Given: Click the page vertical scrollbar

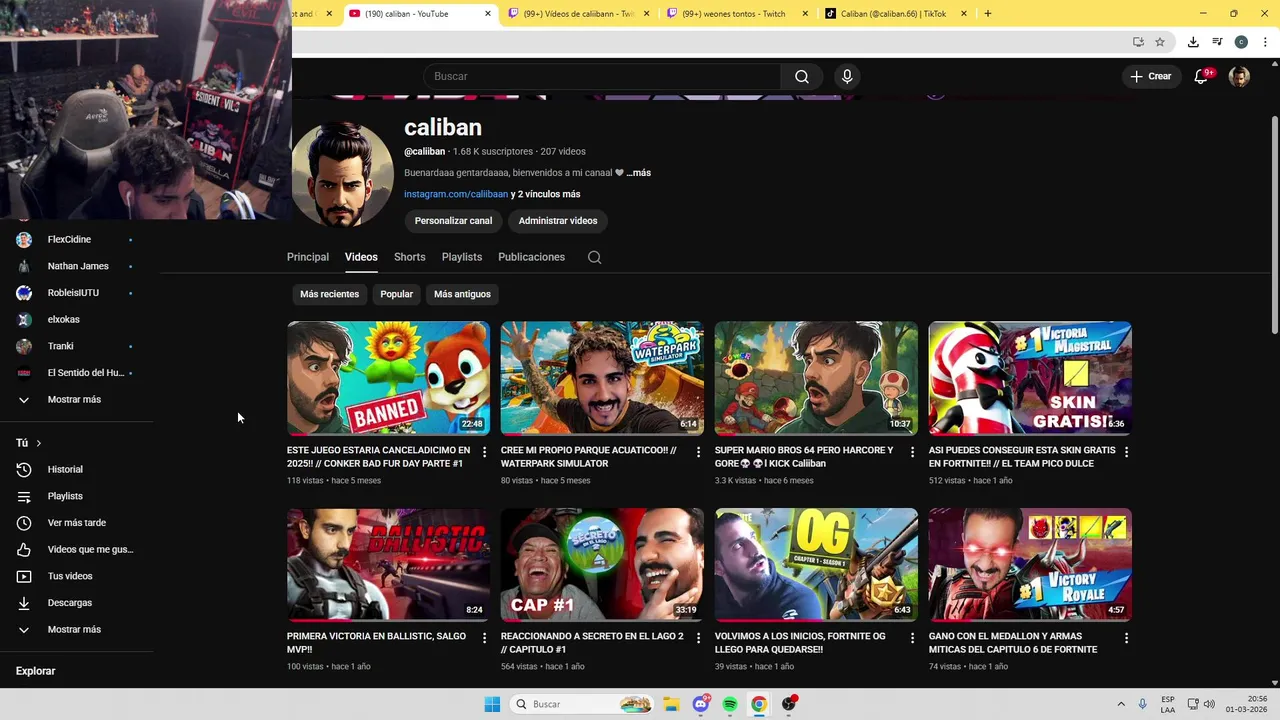Looking at the screenshot, I should [1274, 225].
